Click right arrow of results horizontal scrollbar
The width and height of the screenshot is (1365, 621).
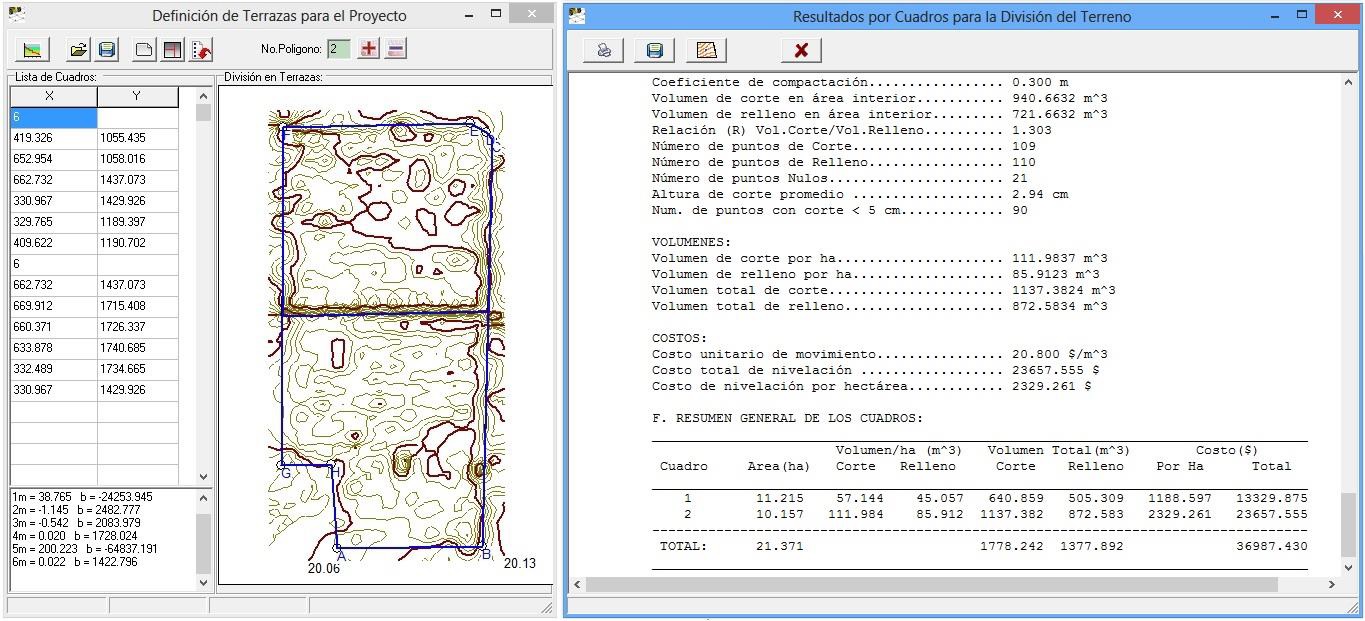[1332, 584]
